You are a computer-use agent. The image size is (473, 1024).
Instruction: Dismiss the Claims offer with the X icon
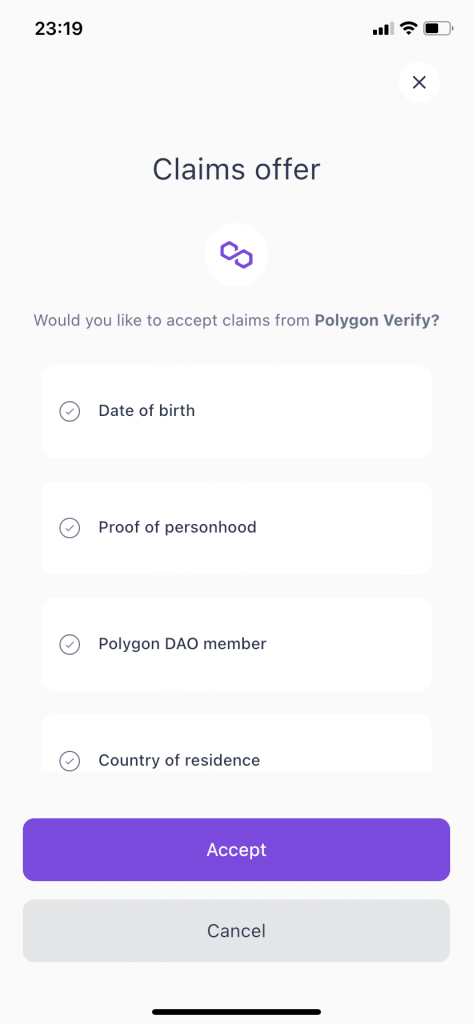pyautogui.click(x=419, y=82)
